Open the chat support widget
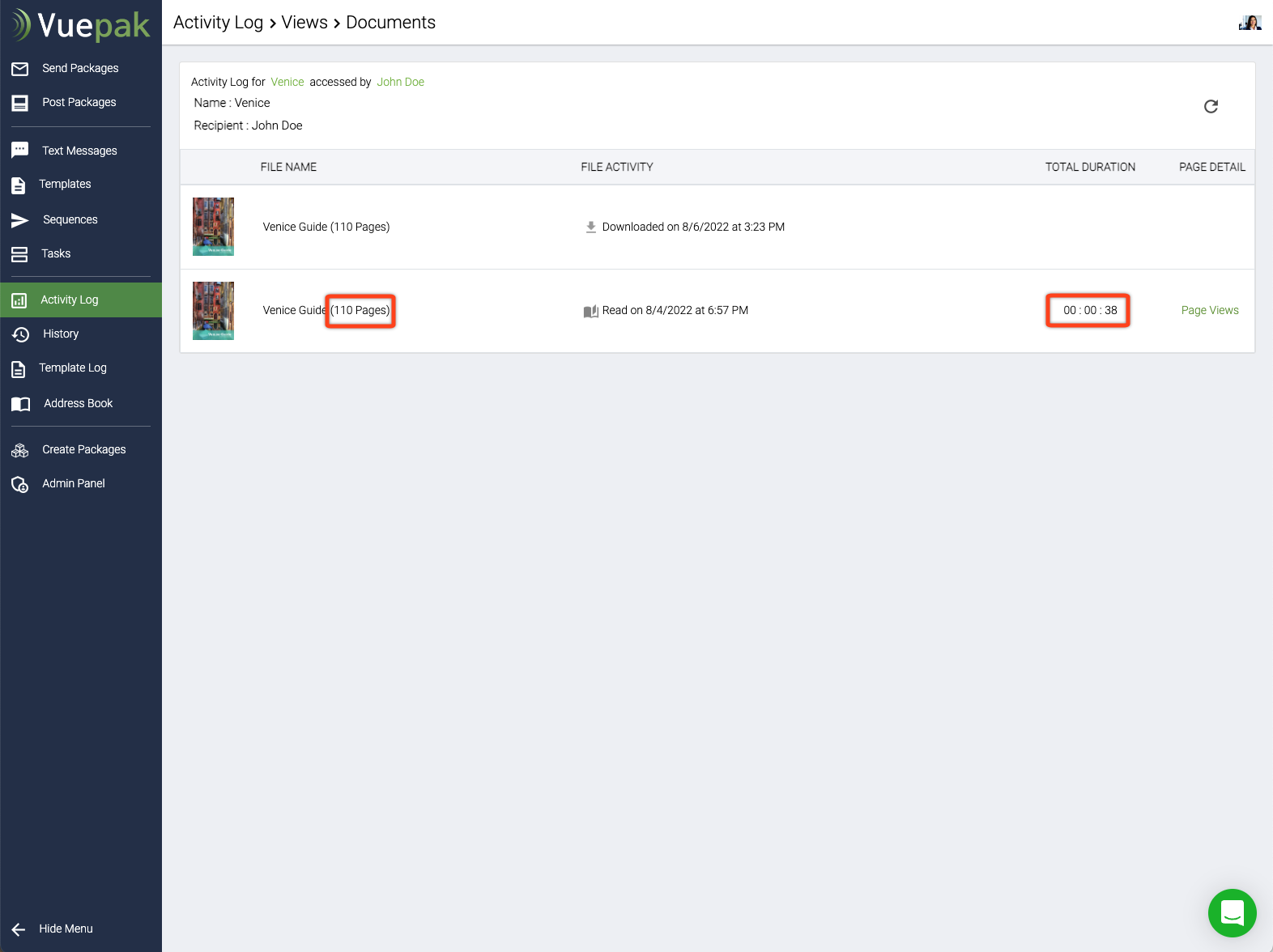The height and width of the screenshot is (952, 1273). coord(1232,912)
